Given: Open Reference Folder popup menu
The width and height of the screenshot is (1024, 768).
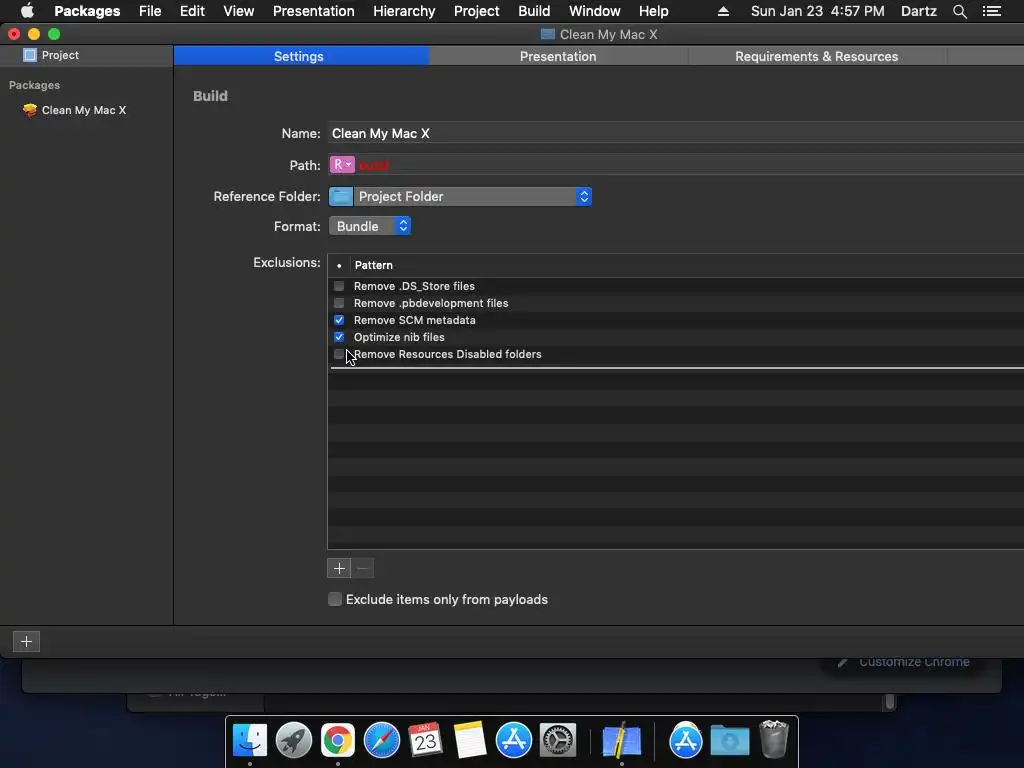Looking at the screenshot, I should (x=460, y=197).
